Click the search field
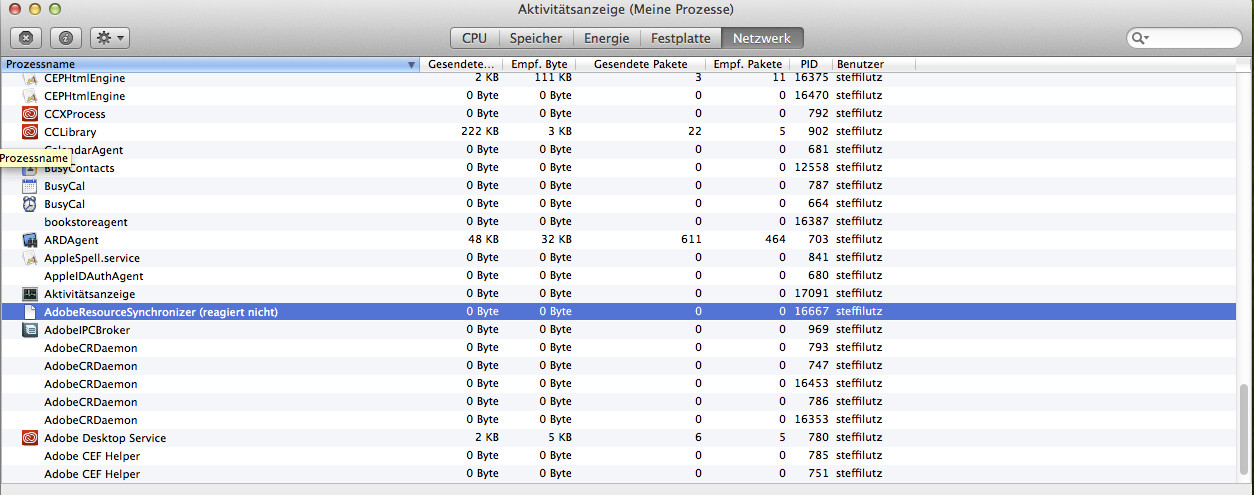This screenshot has width=1254, height=495. [1183, 38]
